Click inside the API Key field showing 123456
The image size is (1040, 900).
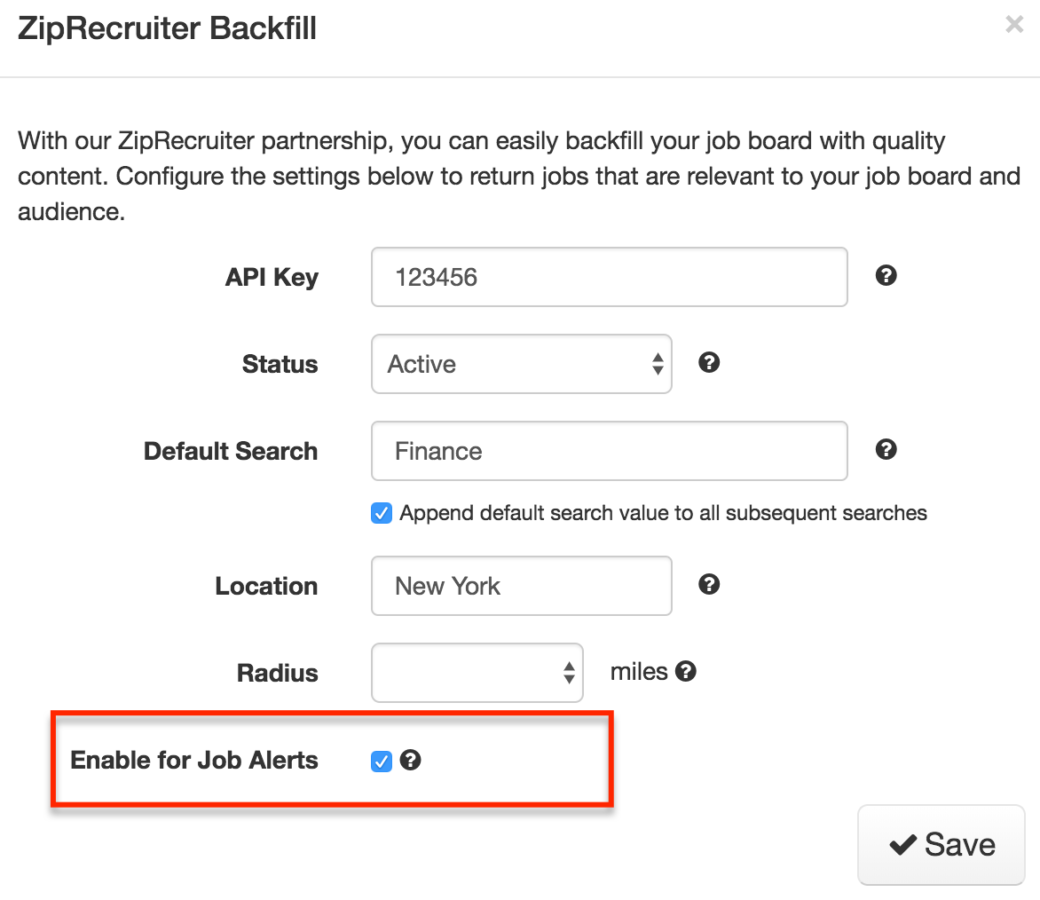608,277
